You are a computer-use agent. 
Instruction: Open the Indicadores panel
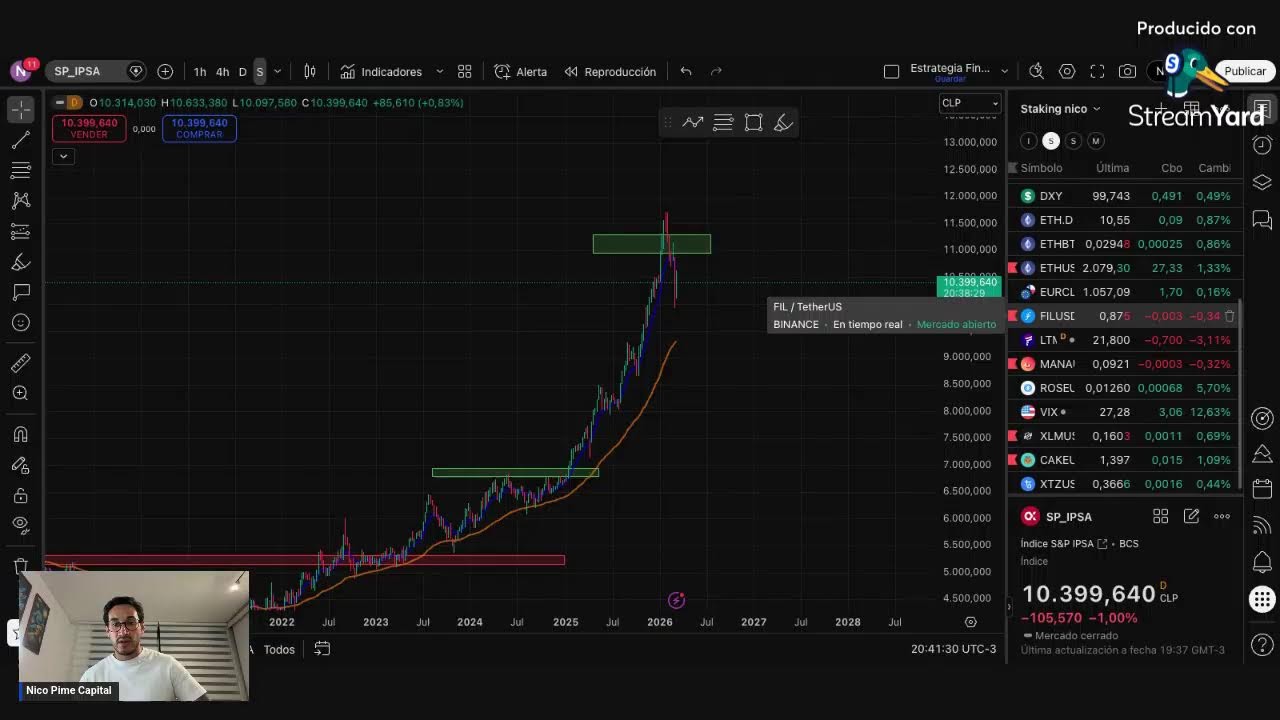[381, 72]
